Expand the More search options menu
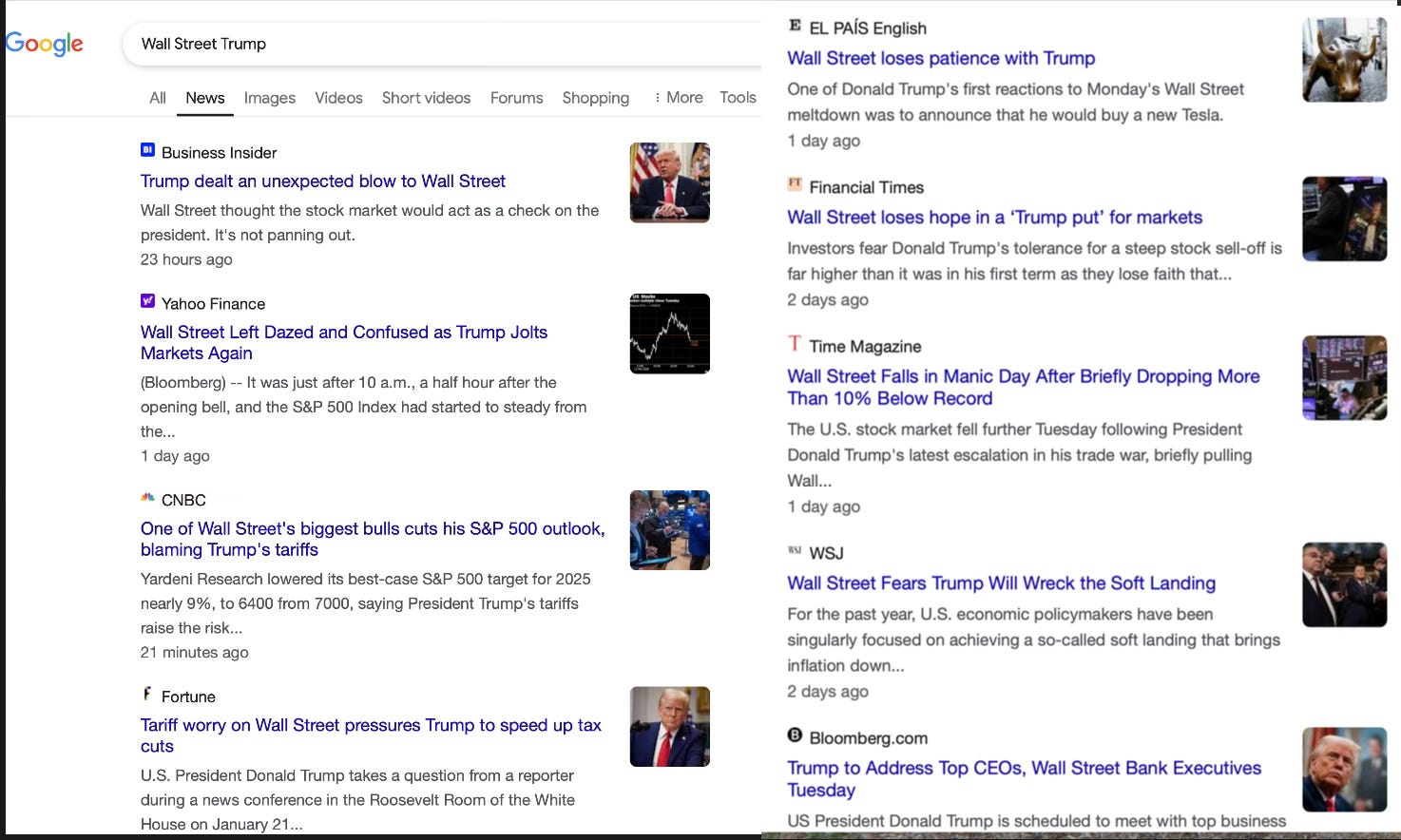Image resolution: width=1401 pixels, height=840 pixels. pyautogui.click(x=679, y=97)
